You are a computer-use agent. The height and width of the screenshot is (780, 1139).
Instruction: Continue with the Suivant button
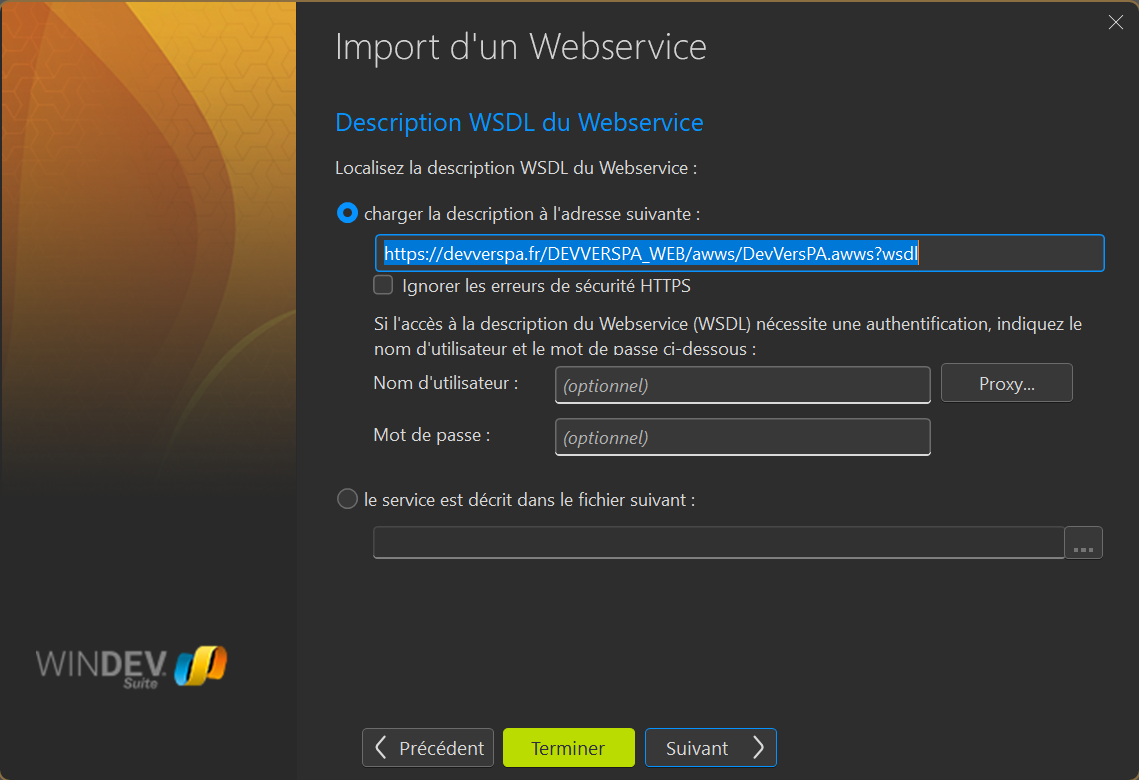tap(710, 747)
